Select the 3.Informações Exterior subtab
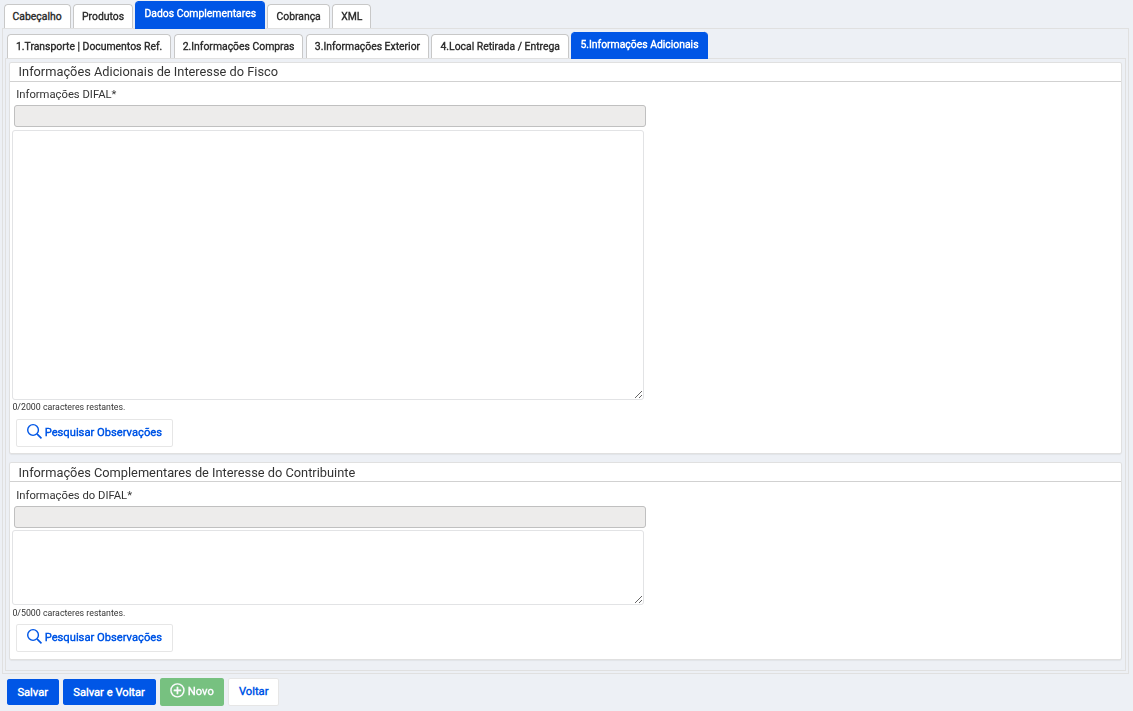 coord(367,46)
